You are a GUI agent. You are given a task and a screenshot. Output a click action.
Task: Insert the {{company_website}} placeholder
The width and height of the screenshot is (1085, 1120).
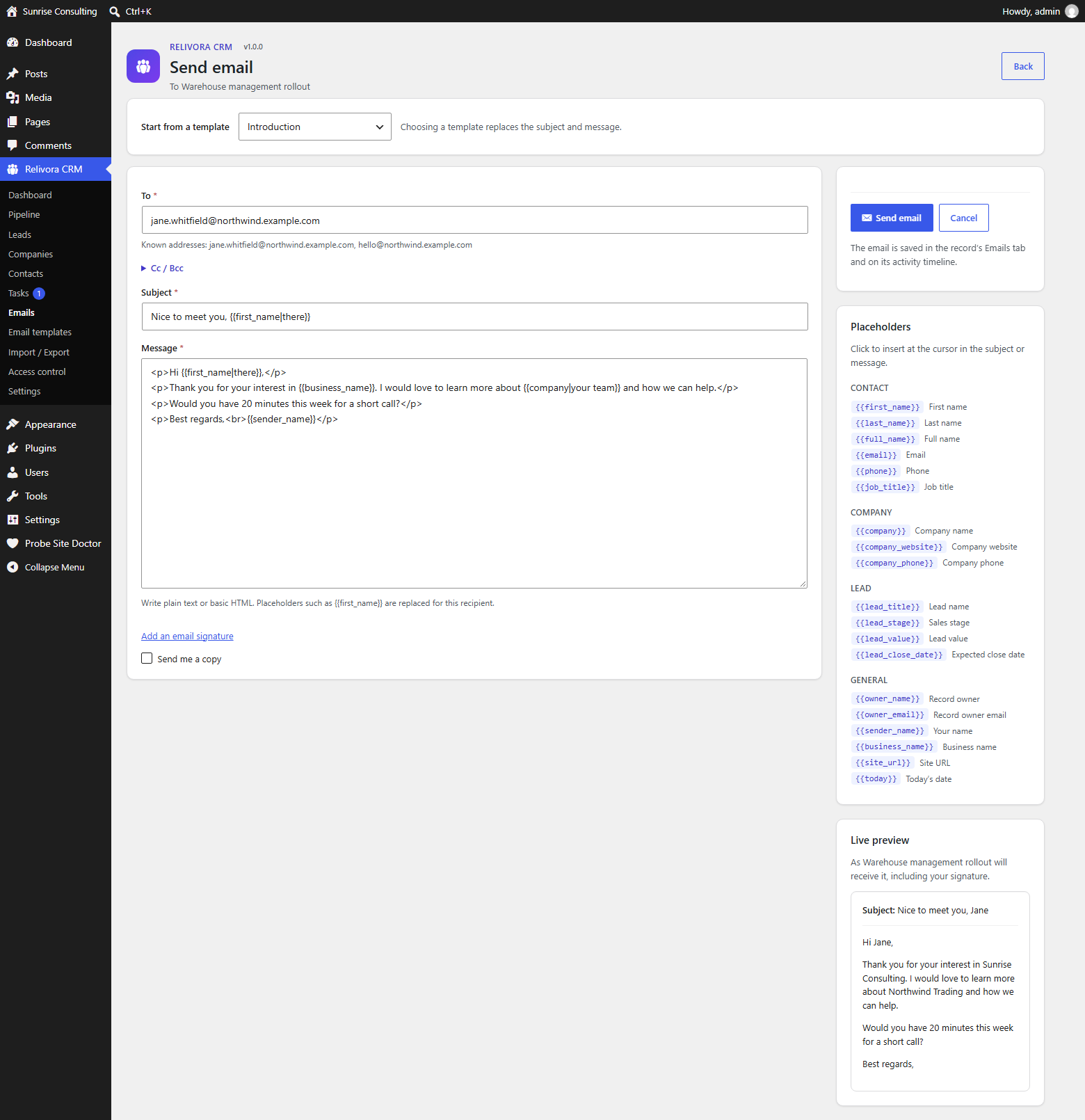(899, 547)
